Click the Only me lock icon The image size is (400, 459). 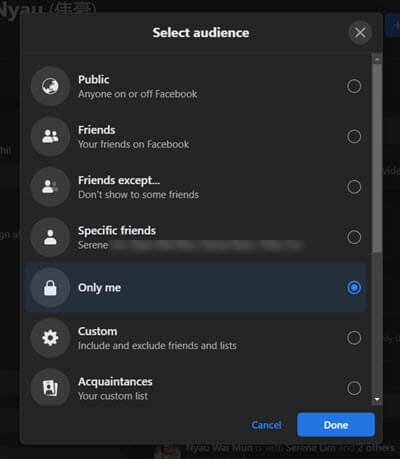[50, 287]
